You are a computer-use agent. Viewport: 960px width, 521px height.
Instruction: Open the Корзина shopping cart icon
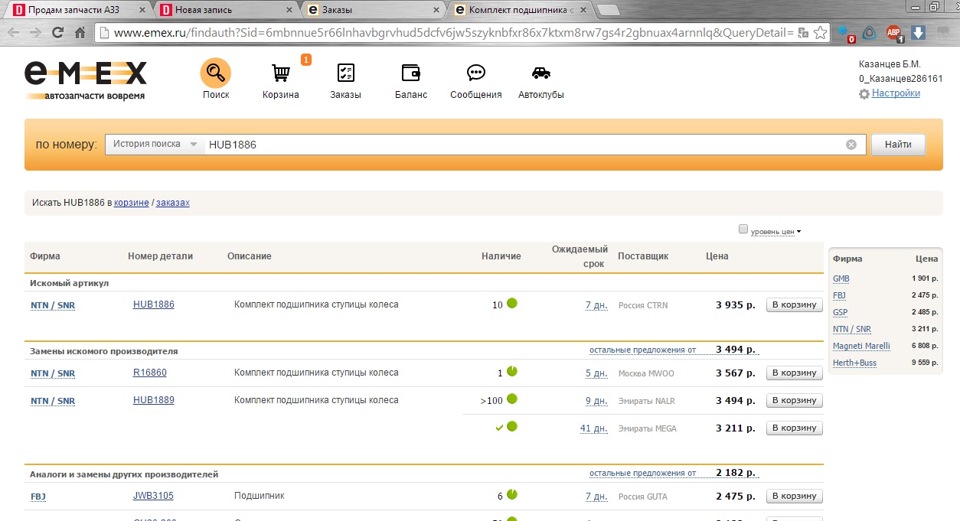(x=281, y=73)
